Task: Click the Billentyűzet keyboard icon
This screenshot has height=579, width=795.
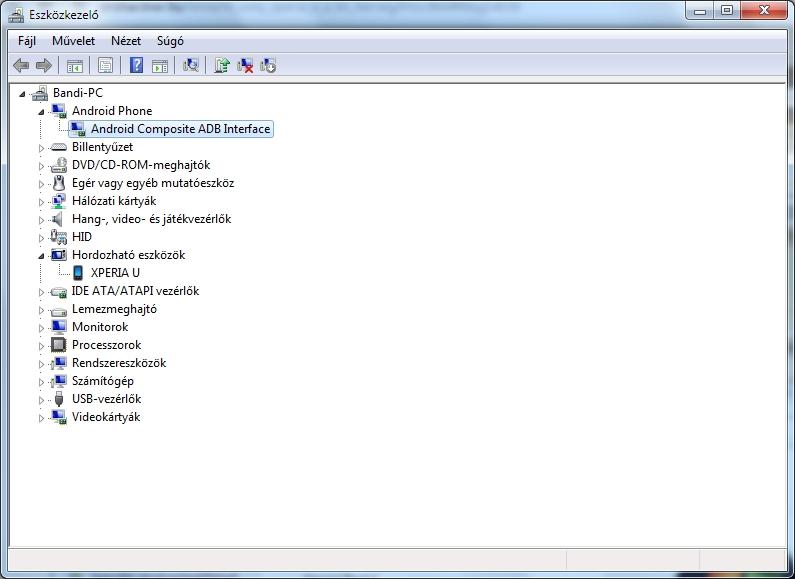Action: [59, 148]
